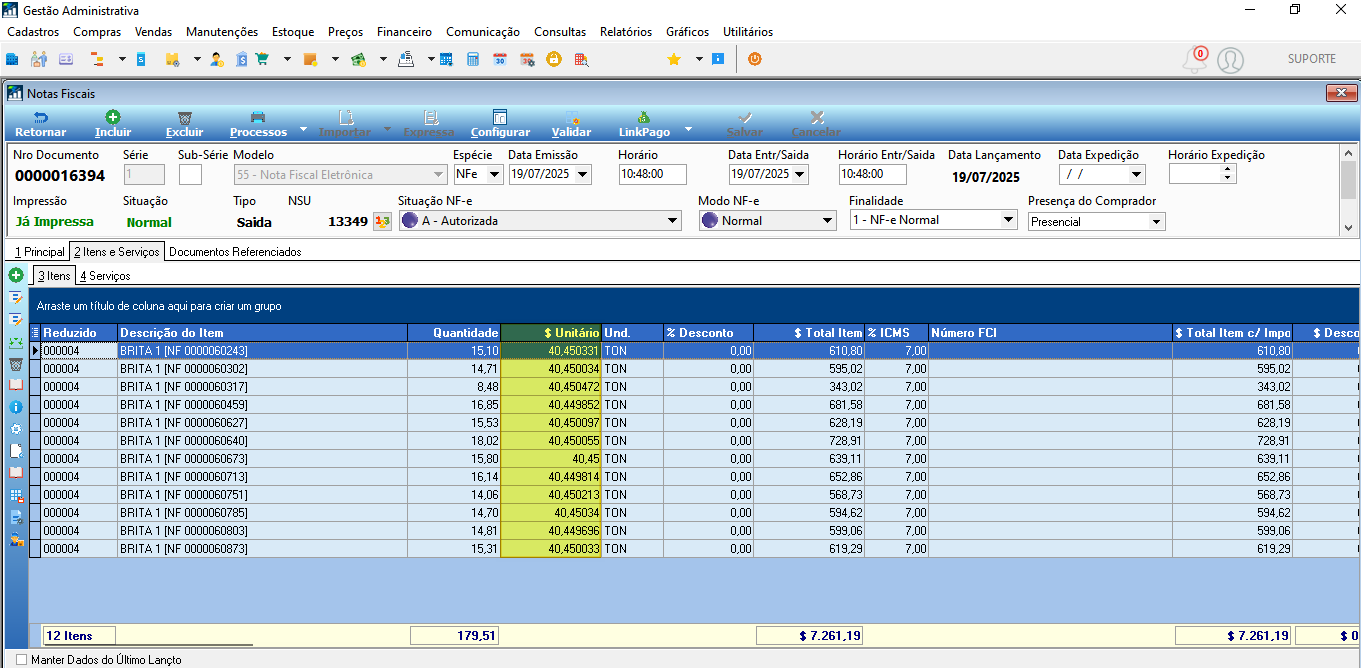The image size is (1361, 668).
Task: Expand the Presença do Comprador dropdown
Action: [1157, 222]
